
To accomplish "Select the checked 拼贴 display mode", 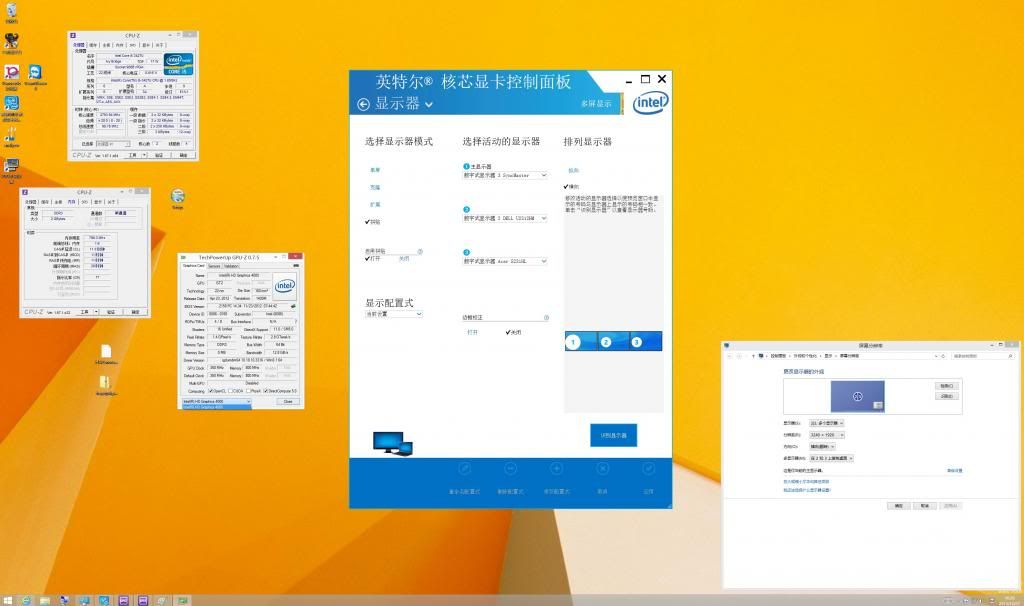I will pyautogui.click(x=373, y=222).
